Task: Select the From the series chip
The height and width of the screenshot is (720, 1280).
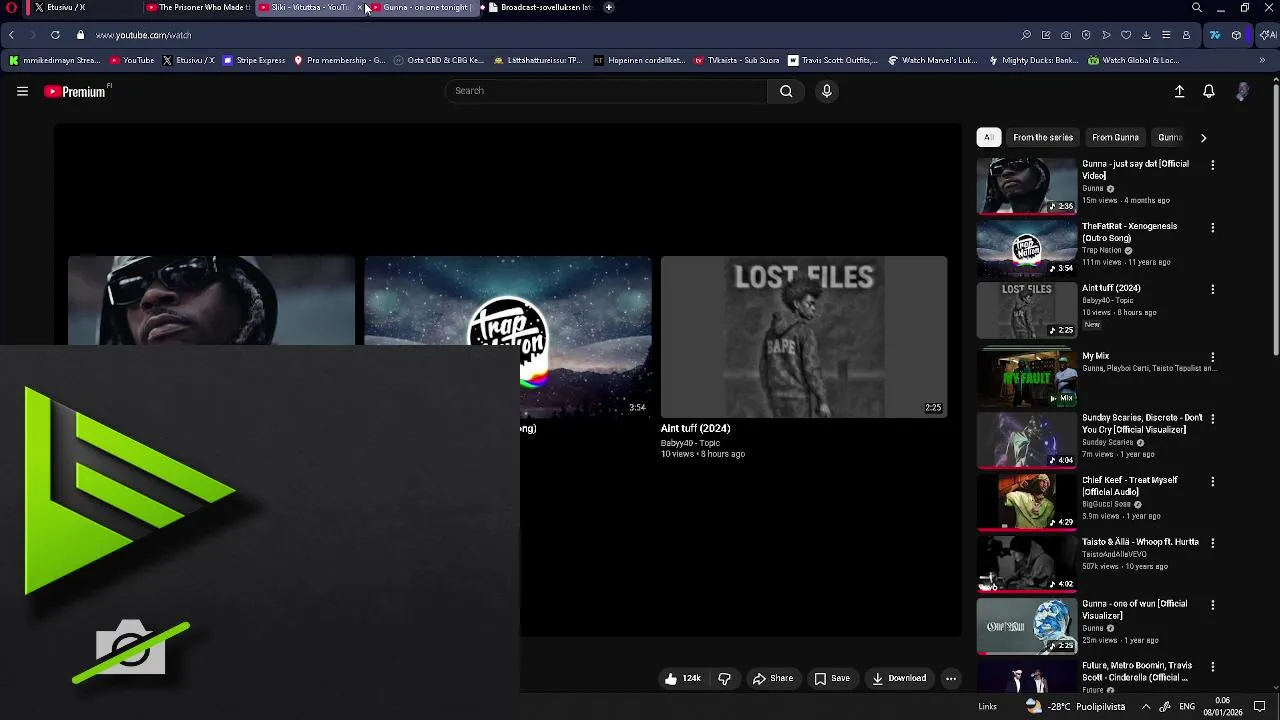Action: 1043,138
